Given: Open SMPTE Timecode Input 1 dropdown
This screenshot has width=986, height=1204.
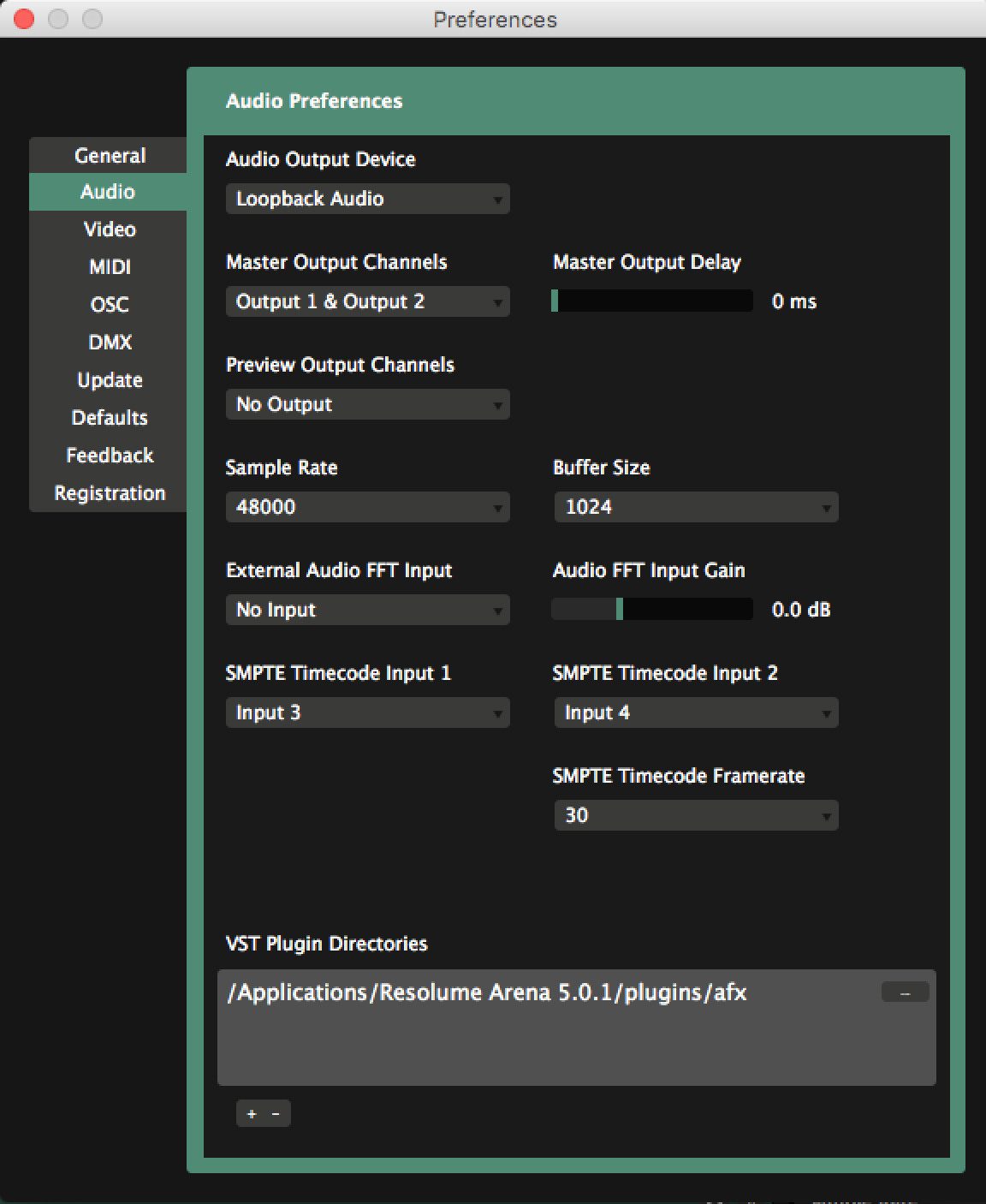Looking at the screenshot, I should [x=367, y=712].
